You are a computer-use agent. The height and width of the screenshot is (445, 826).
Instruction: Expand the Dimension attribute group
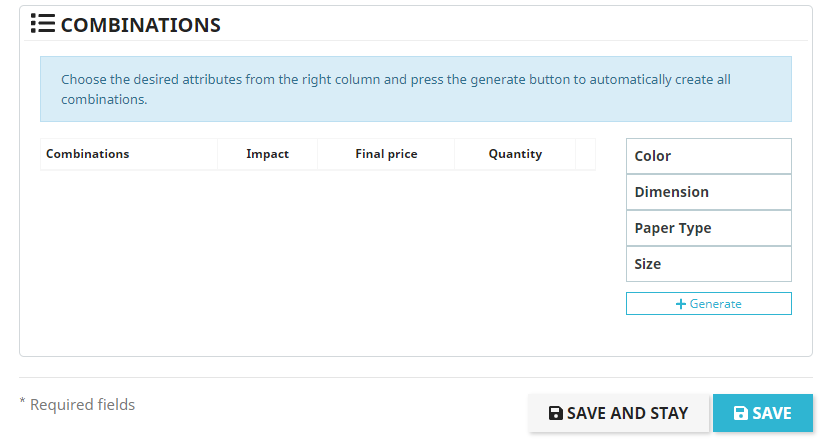point(708,192)
